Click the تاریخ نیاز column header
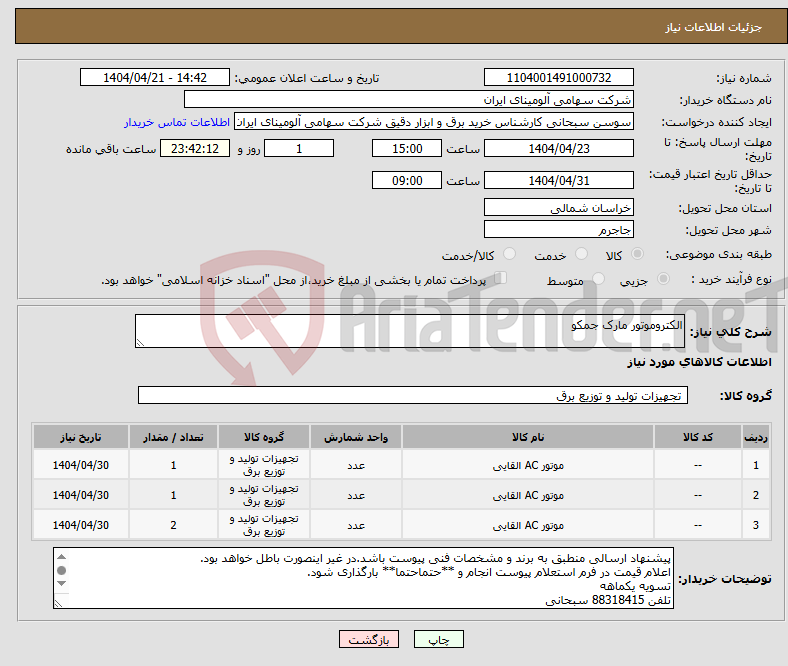Viewport: 788px width, 666px height. (x=81, y=437)
